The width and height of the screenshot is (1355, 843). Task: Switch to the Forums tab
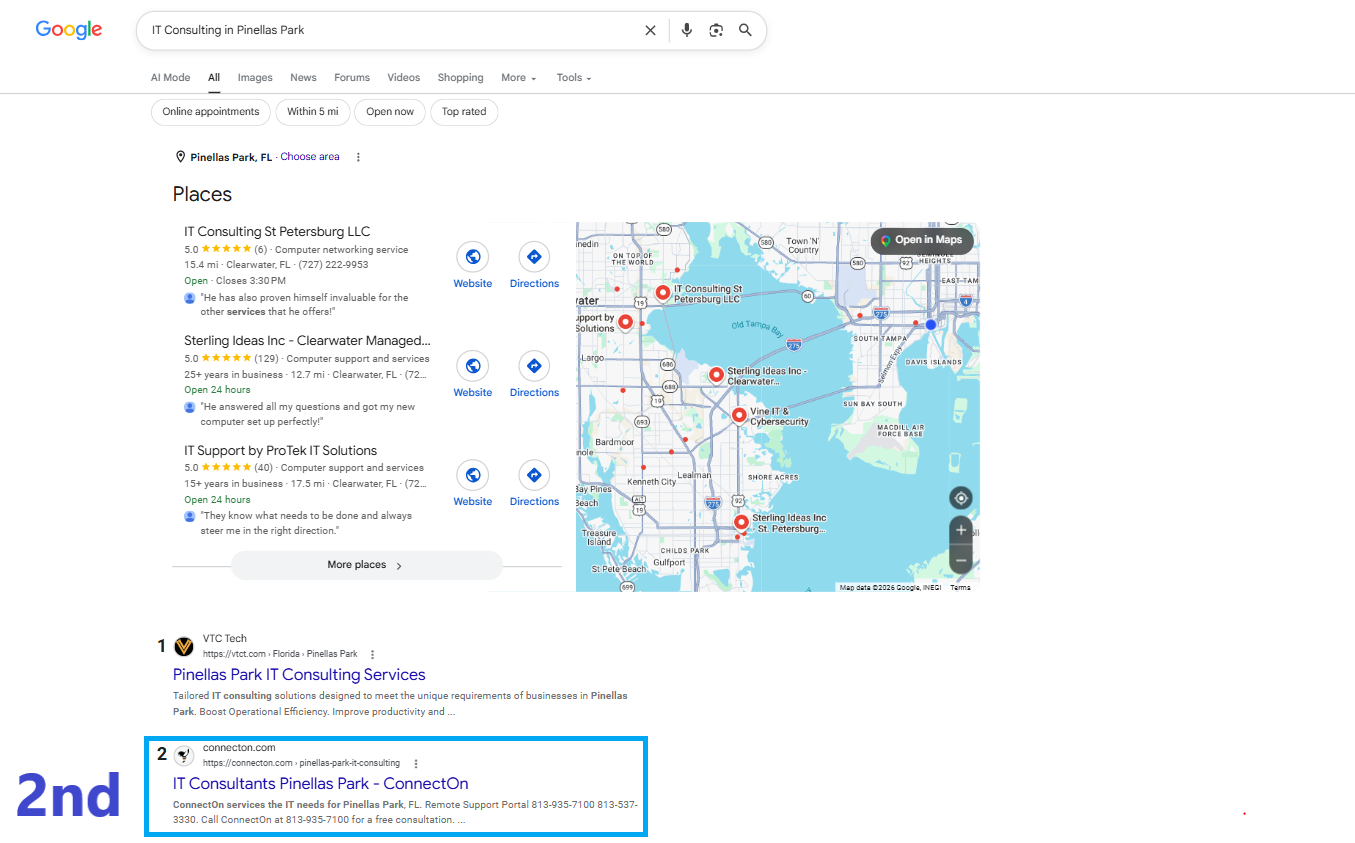coord(352,78)
